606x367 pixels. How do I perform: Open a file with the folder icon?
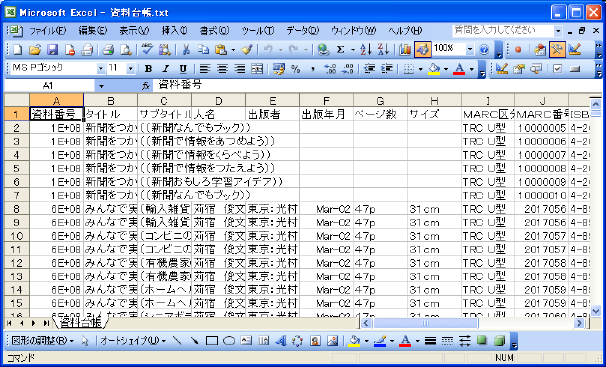pyautogui.click(x=35, y=49)
